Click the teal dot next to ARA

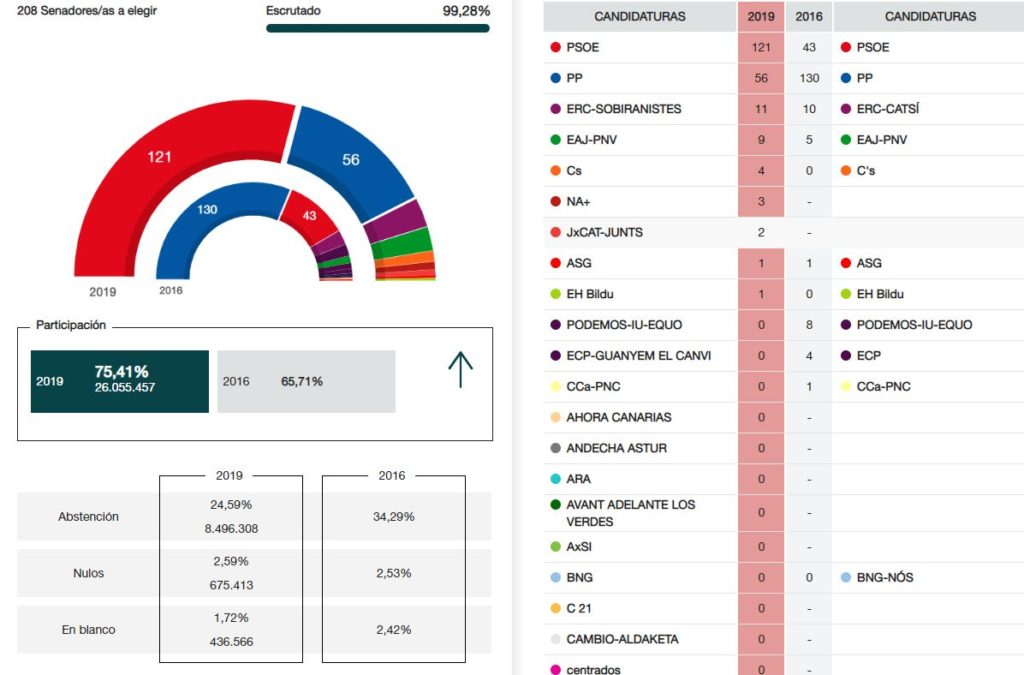click(x=555, y=479)
